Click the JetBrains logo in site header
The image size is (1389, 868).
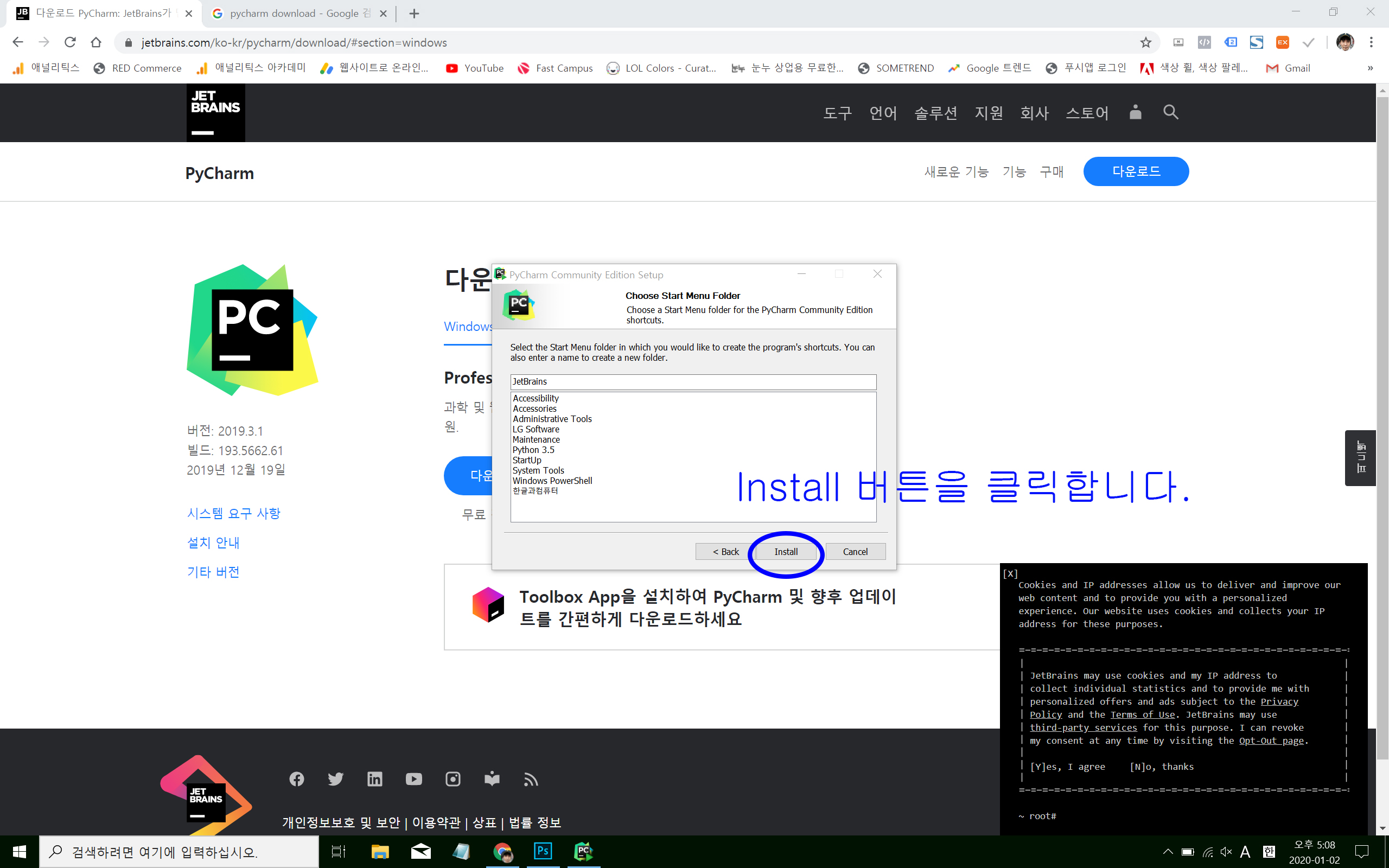point(216,112)
